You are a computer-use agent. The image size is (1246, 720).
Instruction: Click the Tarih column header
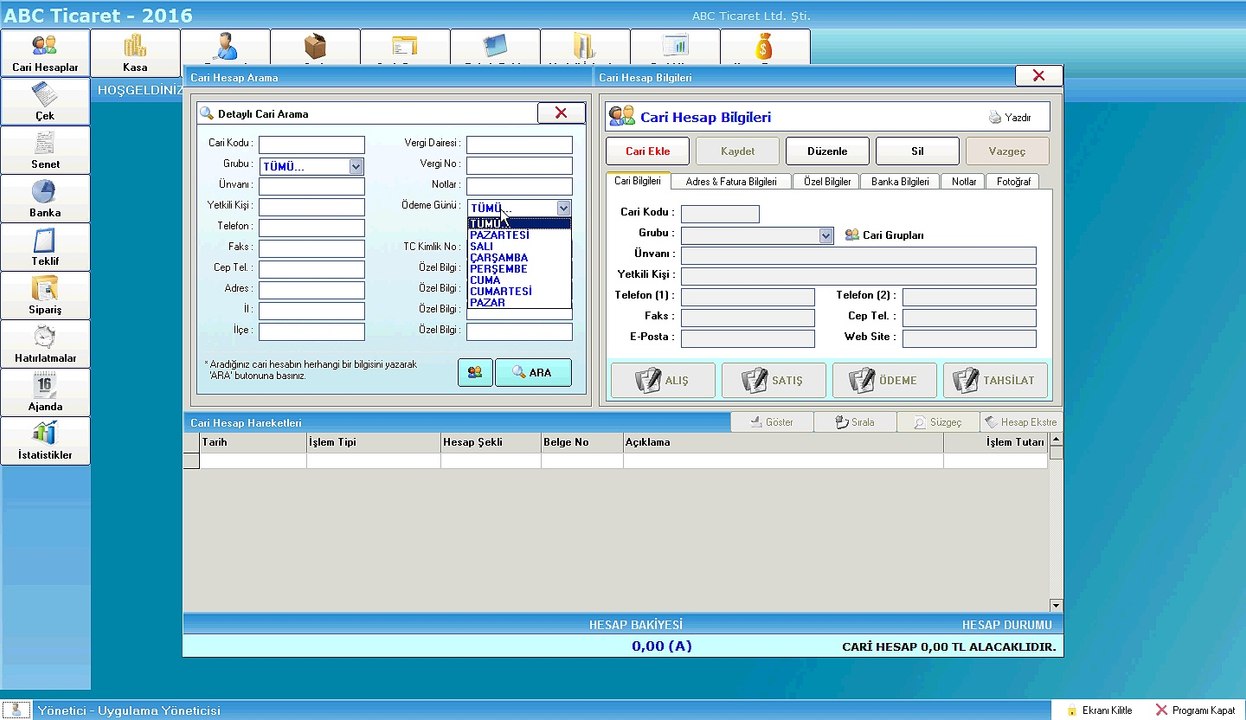coord(253,442)
